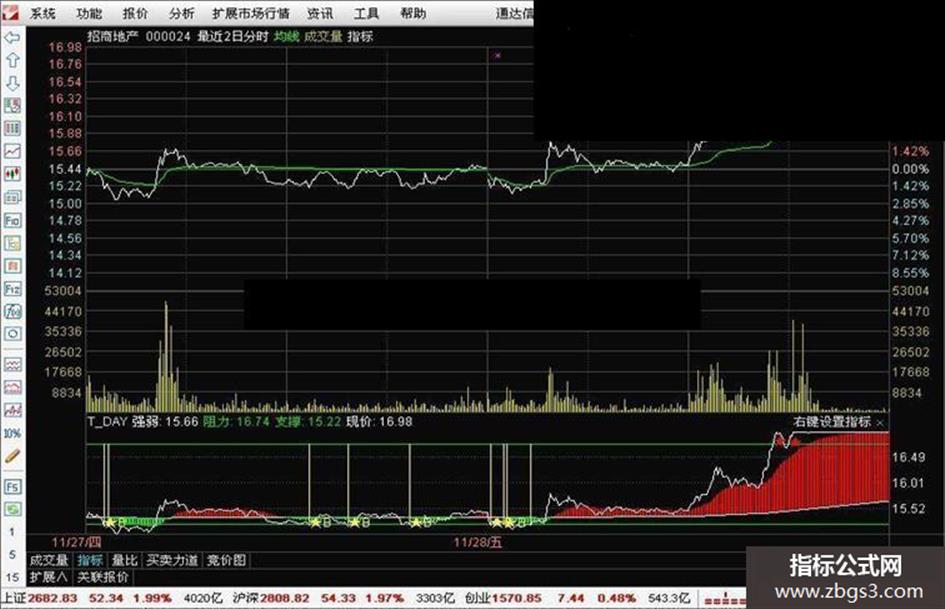
Task: Open the 扩展市场行情 menu
Action: [251, 13]
